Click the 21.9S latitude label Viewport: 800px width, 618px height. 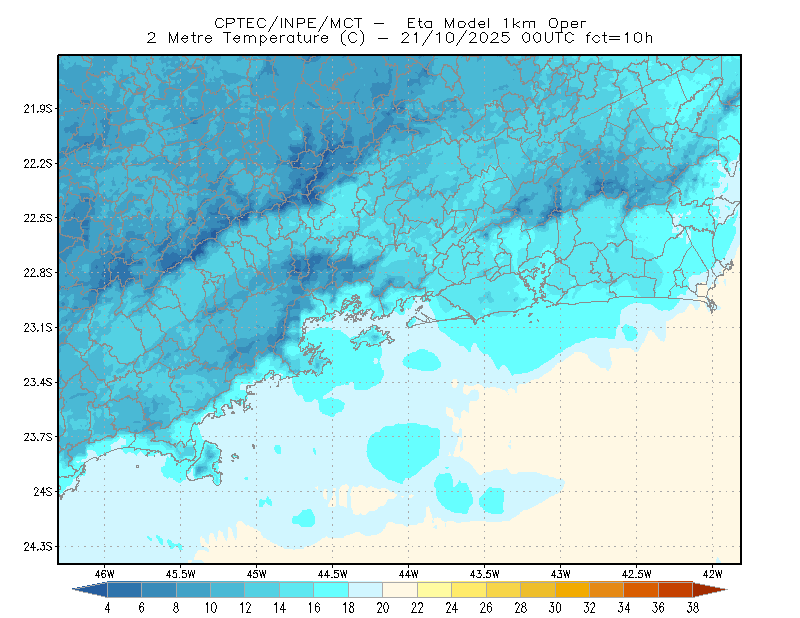[37, 109]
